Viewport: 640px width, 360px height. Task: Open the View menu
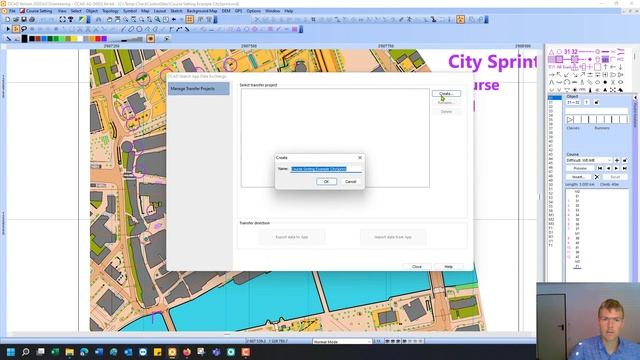(62, 11)
